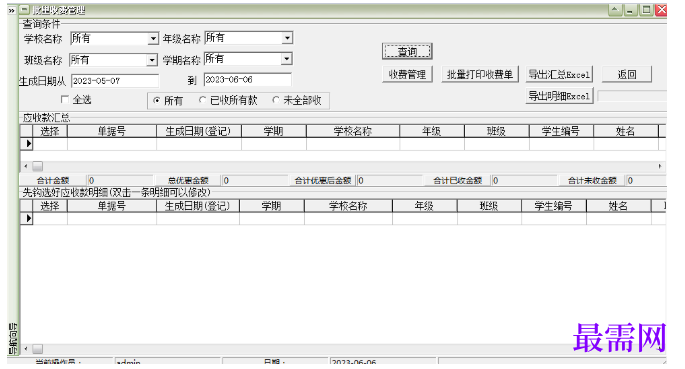Open the 年级名称 dropdown
The width and height of the screenshot is (685, 369).
coord(287,38)
